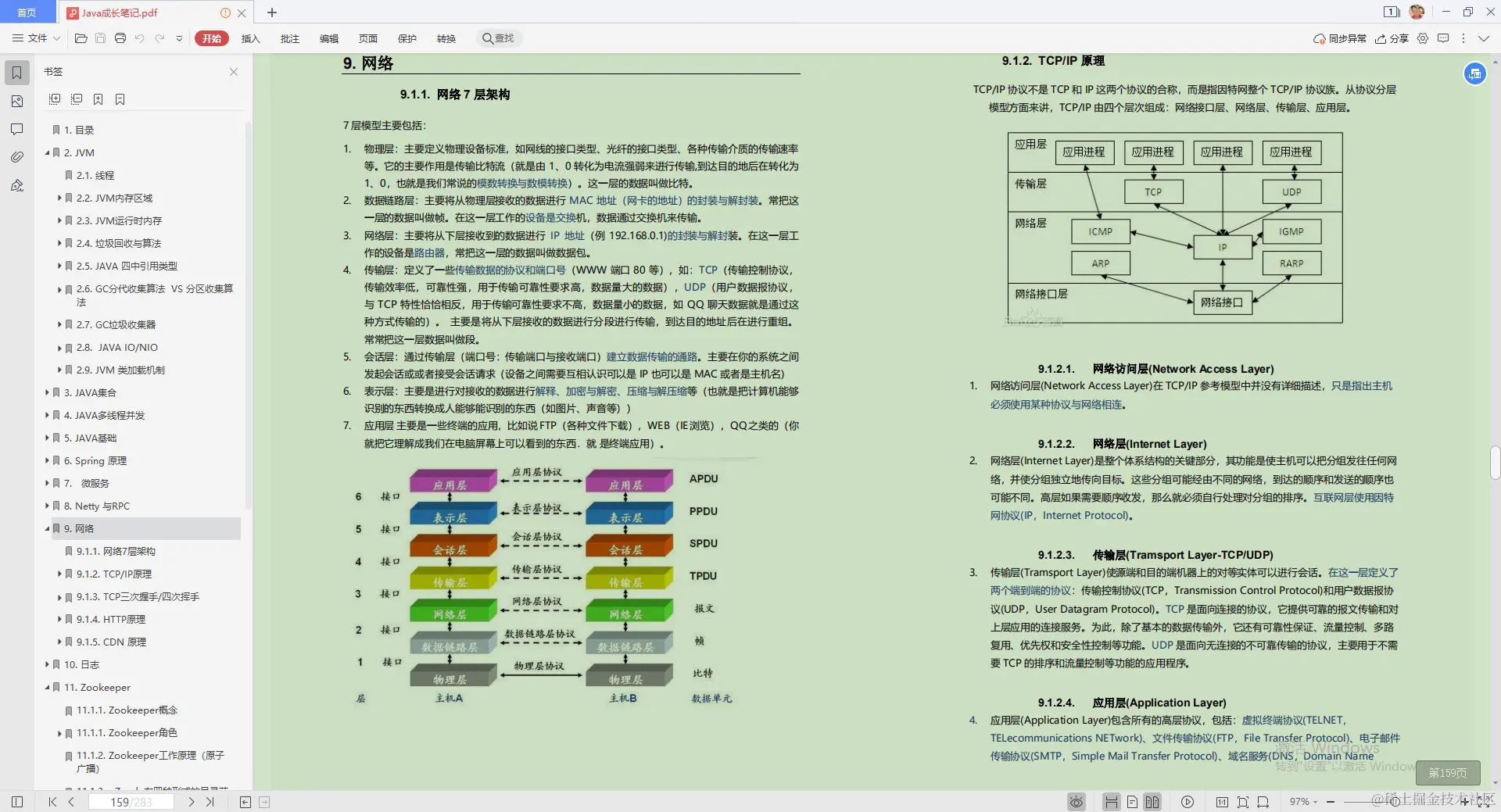Switch to two-page facing view
Image resolution: width=1501 pixels, height=812 pixels.
click(x=1152, y=802)
